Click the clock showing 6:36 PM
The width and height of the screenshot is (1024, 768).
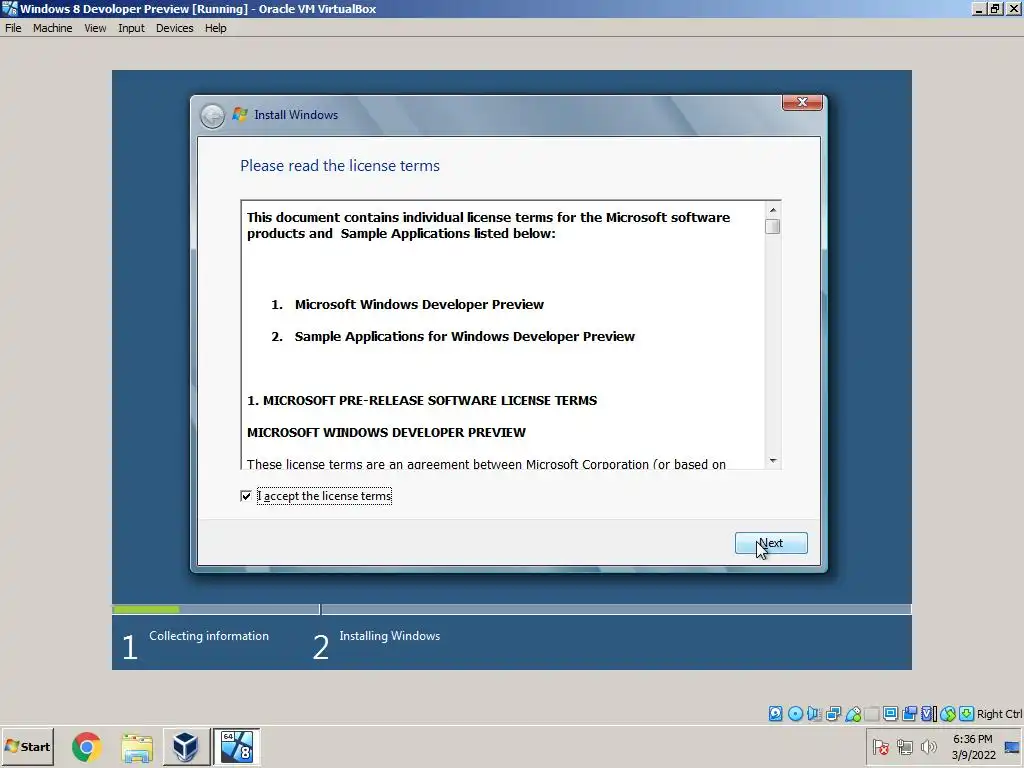(x=972, y=739)
